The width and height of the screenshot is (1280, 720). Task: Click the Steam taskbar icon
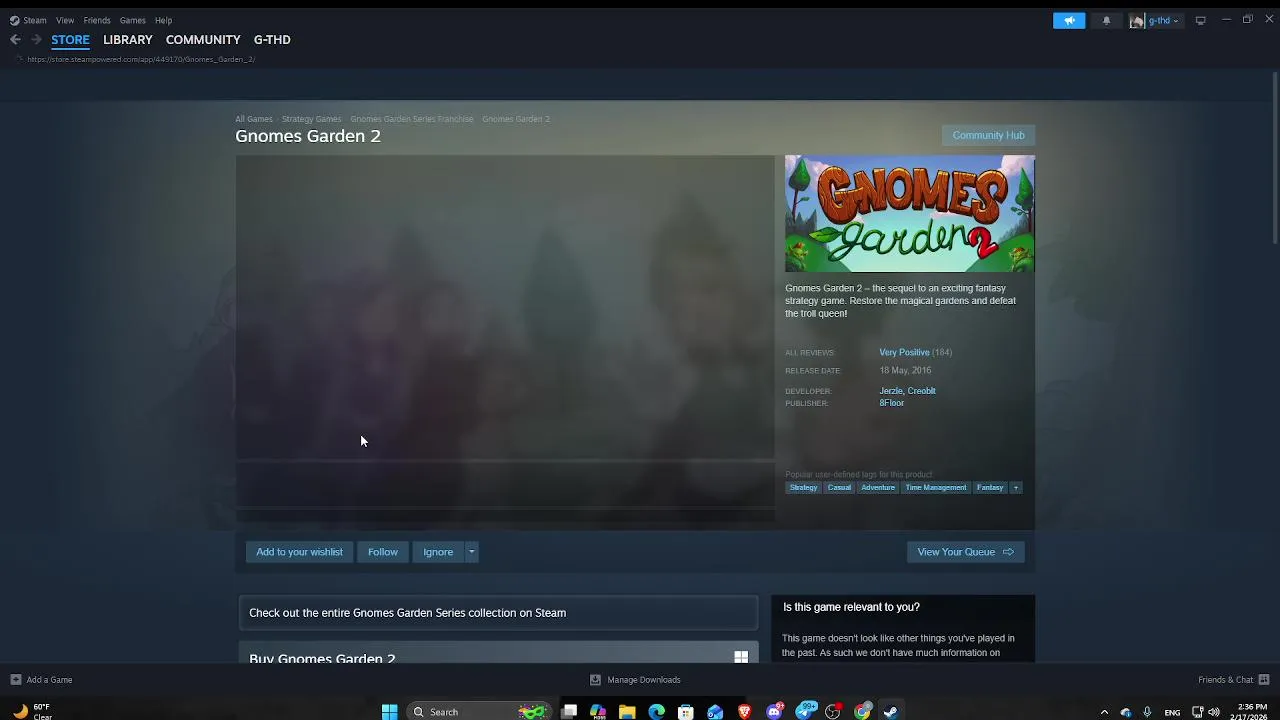(891, 712)
